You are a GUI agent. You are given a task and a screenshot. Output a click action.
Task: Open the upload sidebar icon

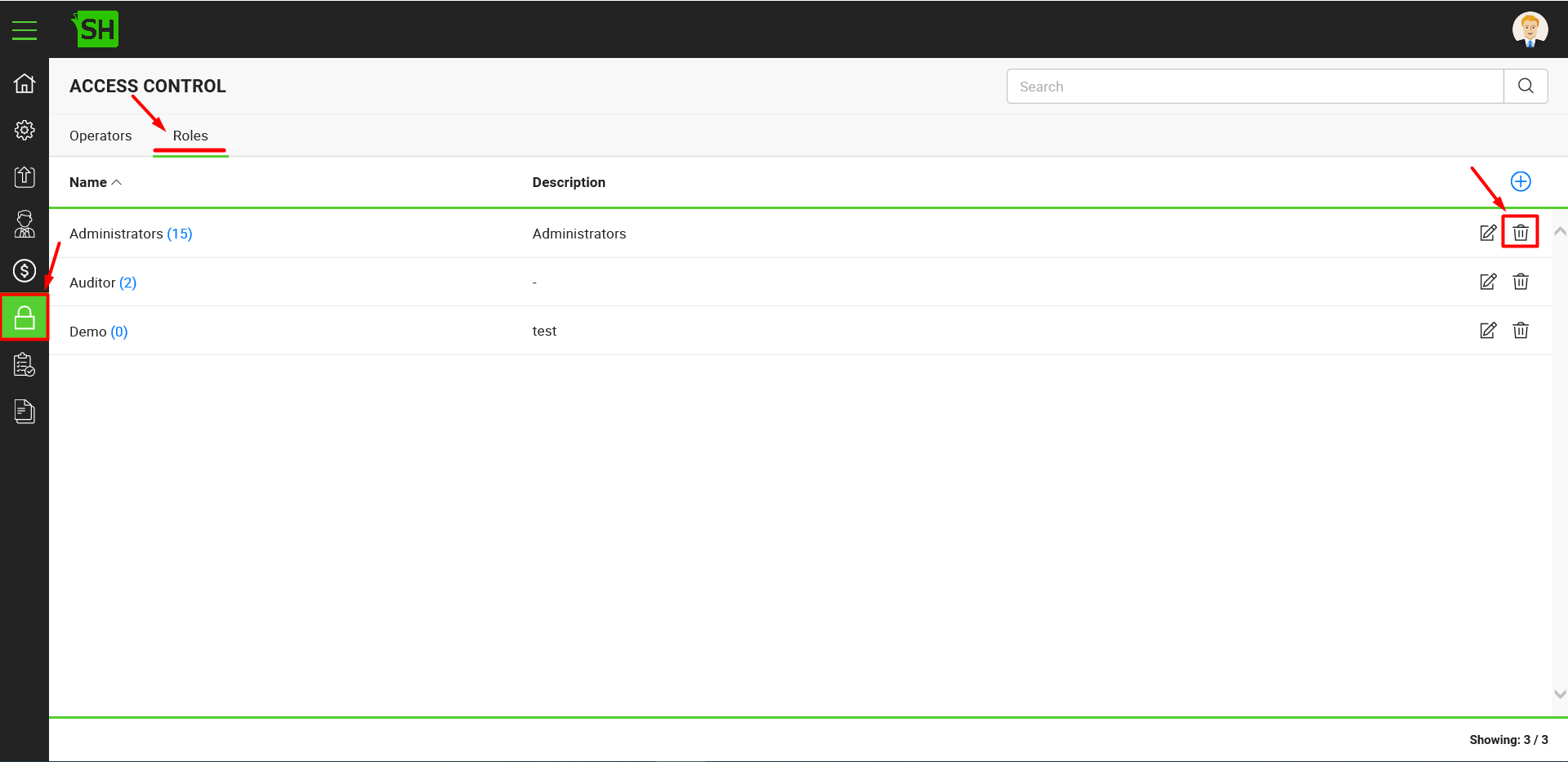(x=25, y=176)
